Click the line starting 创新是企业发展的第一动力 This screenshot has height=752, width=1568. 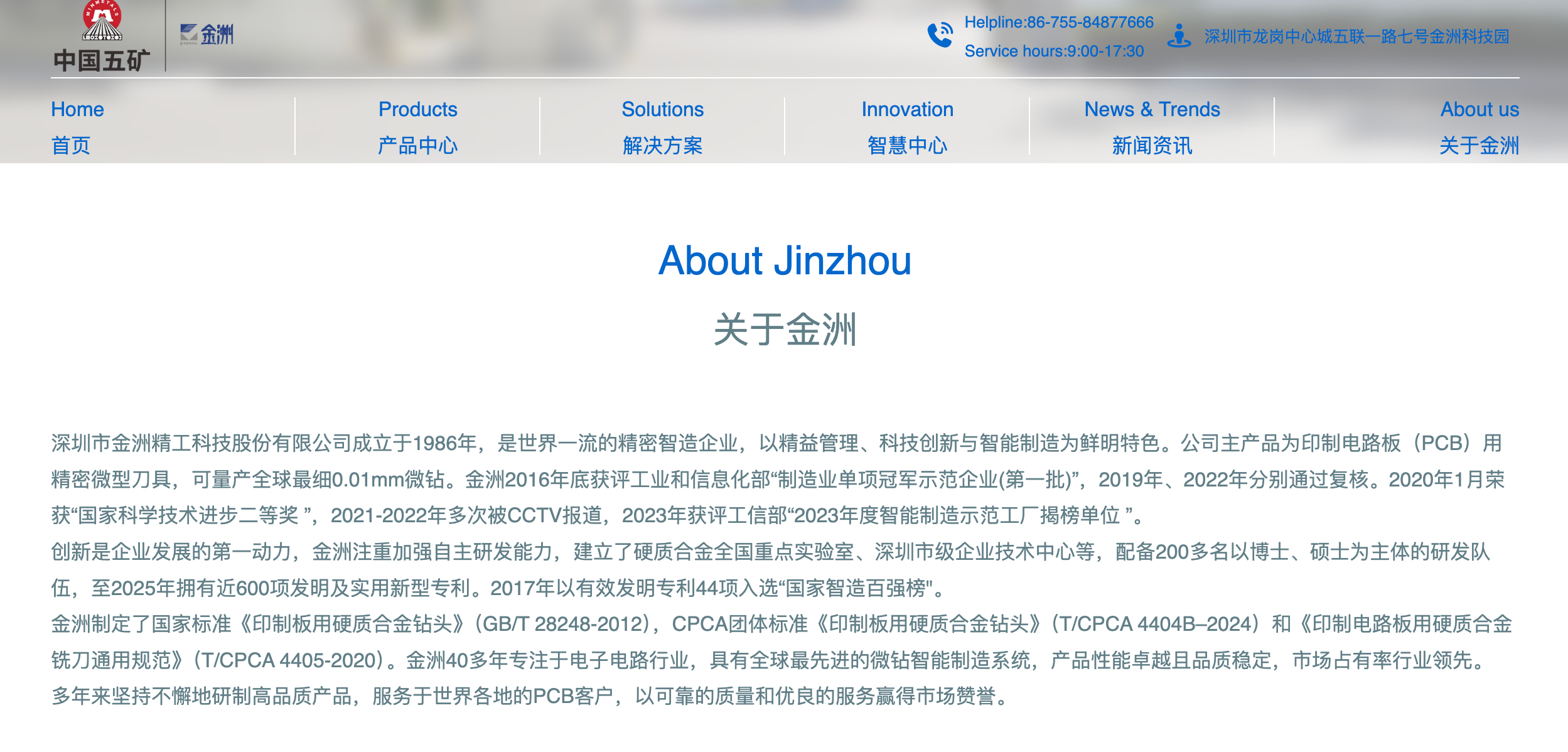click(770, 552)
